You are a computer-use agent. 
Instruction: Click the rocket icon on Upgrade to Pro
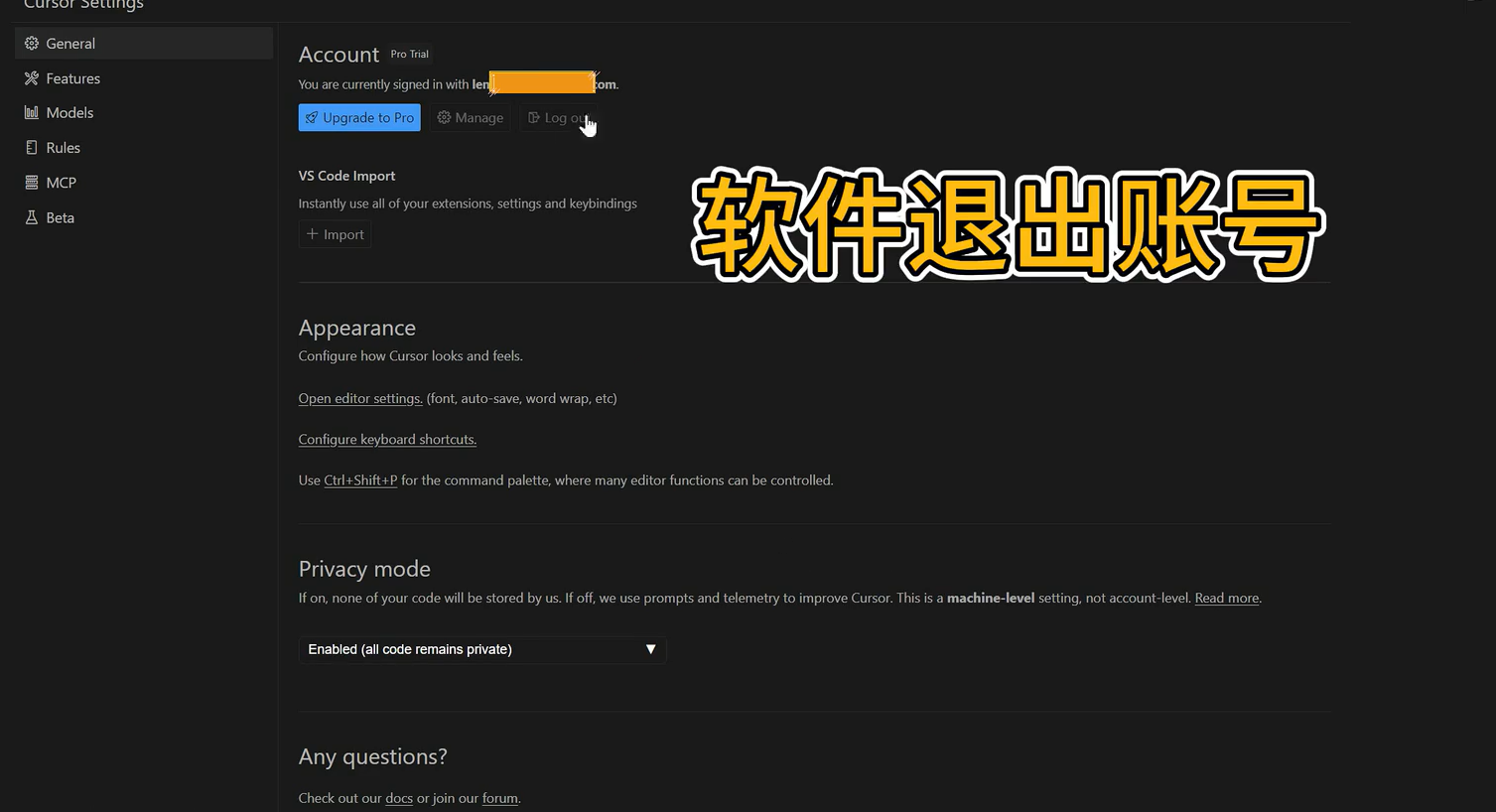point(312,118)
